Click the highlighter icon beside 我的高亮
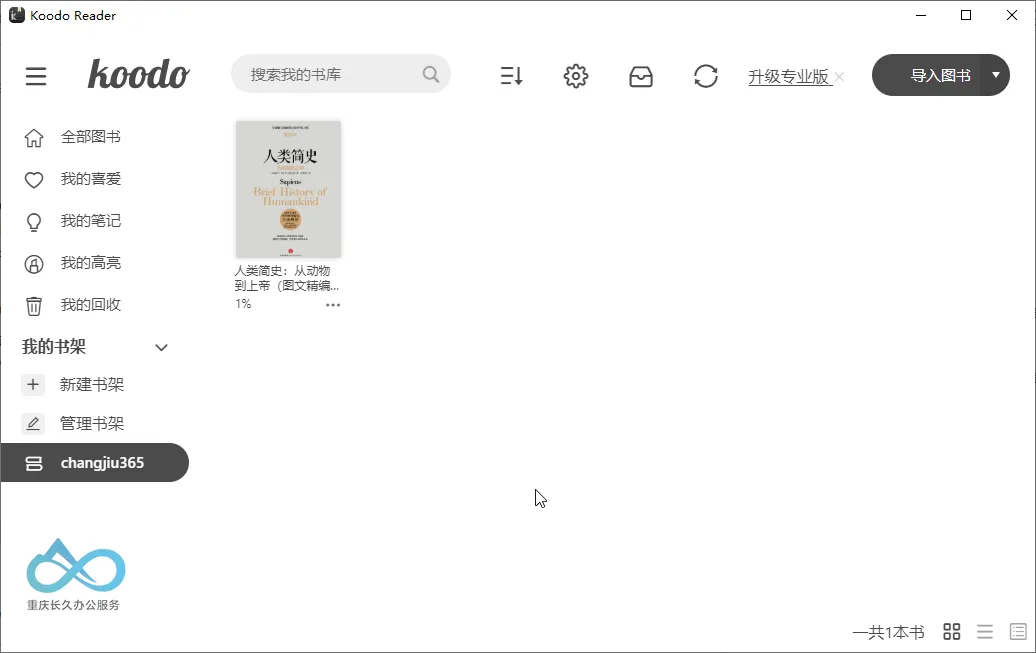This screenshot has height=653, width=1036. [x=34, y=264]
